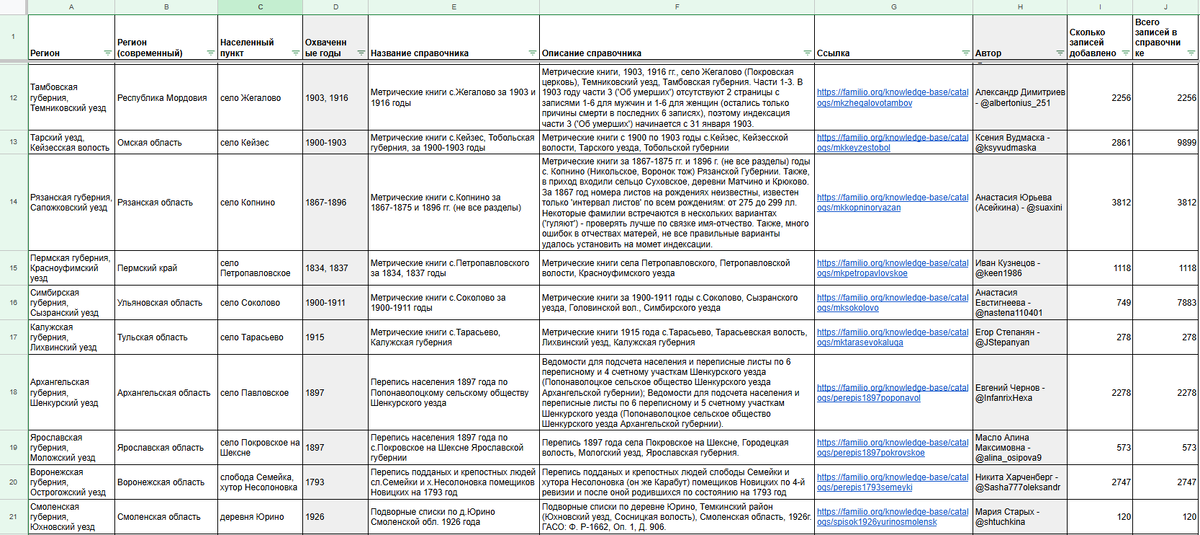Image resolution: width=1200 pixels, height=535 pixels.
Task: Click cell 'Смоленская губерния, Юхновский уезд'
Action: coord(70,517)
